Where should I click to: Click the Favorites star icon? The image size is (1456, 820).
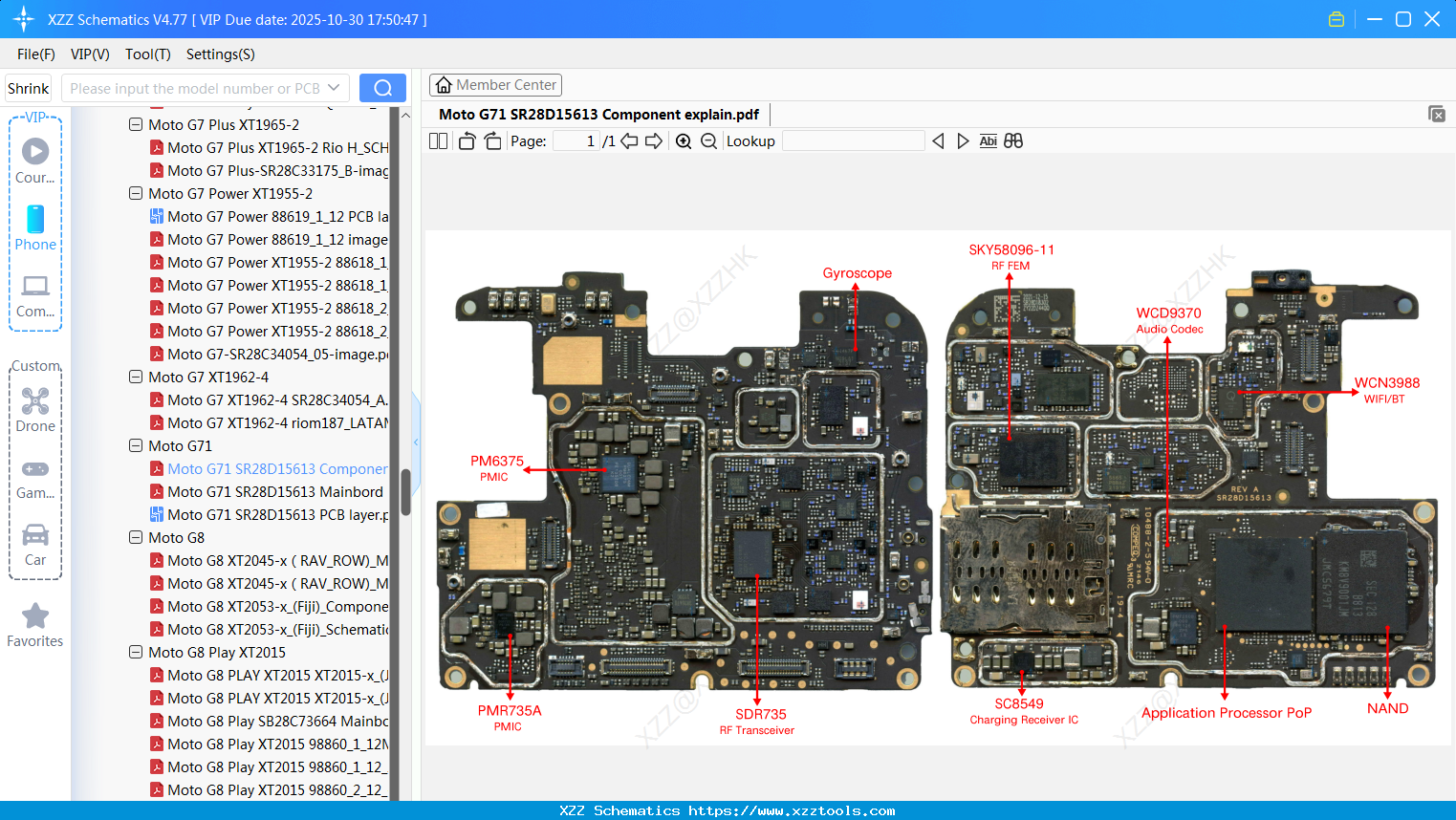point(34,615)
